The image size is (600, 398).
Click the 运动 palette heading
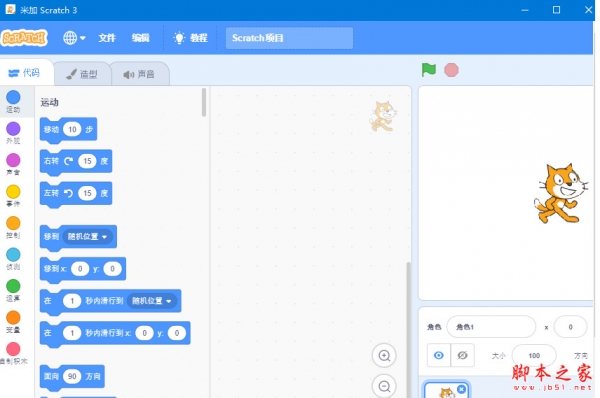pos(49,102)
